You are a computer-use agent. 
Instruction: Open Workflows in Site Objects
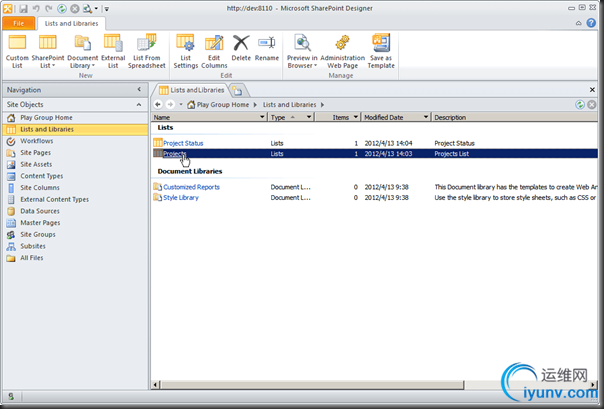coord(75,141)
